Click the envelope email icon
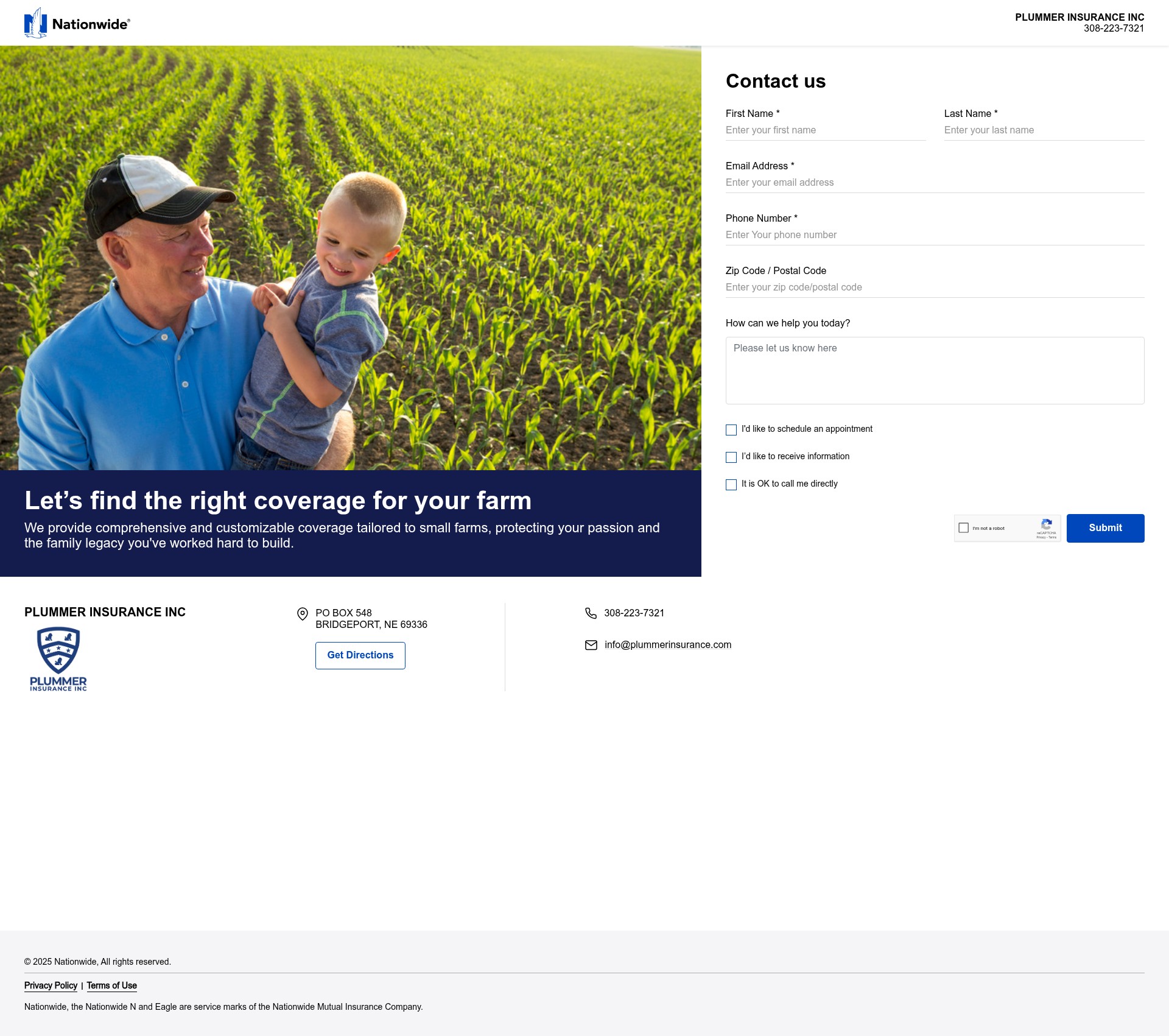The image size is (1169, 1036). tap(591, 645)
